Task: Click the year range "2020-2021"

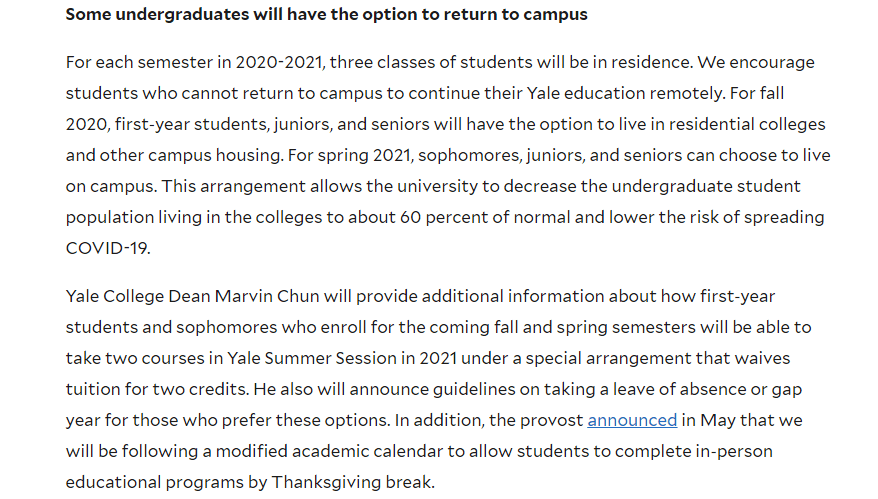Action: click(x=277, y=62)
